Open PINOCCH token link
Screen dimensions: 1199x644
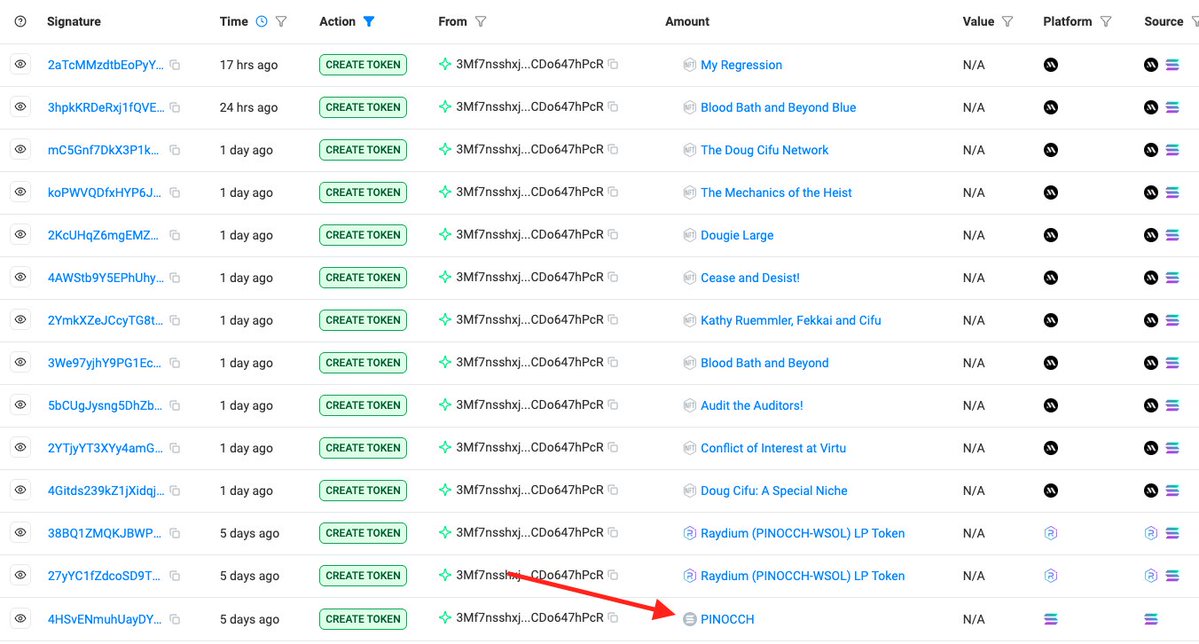click(727, 619)
